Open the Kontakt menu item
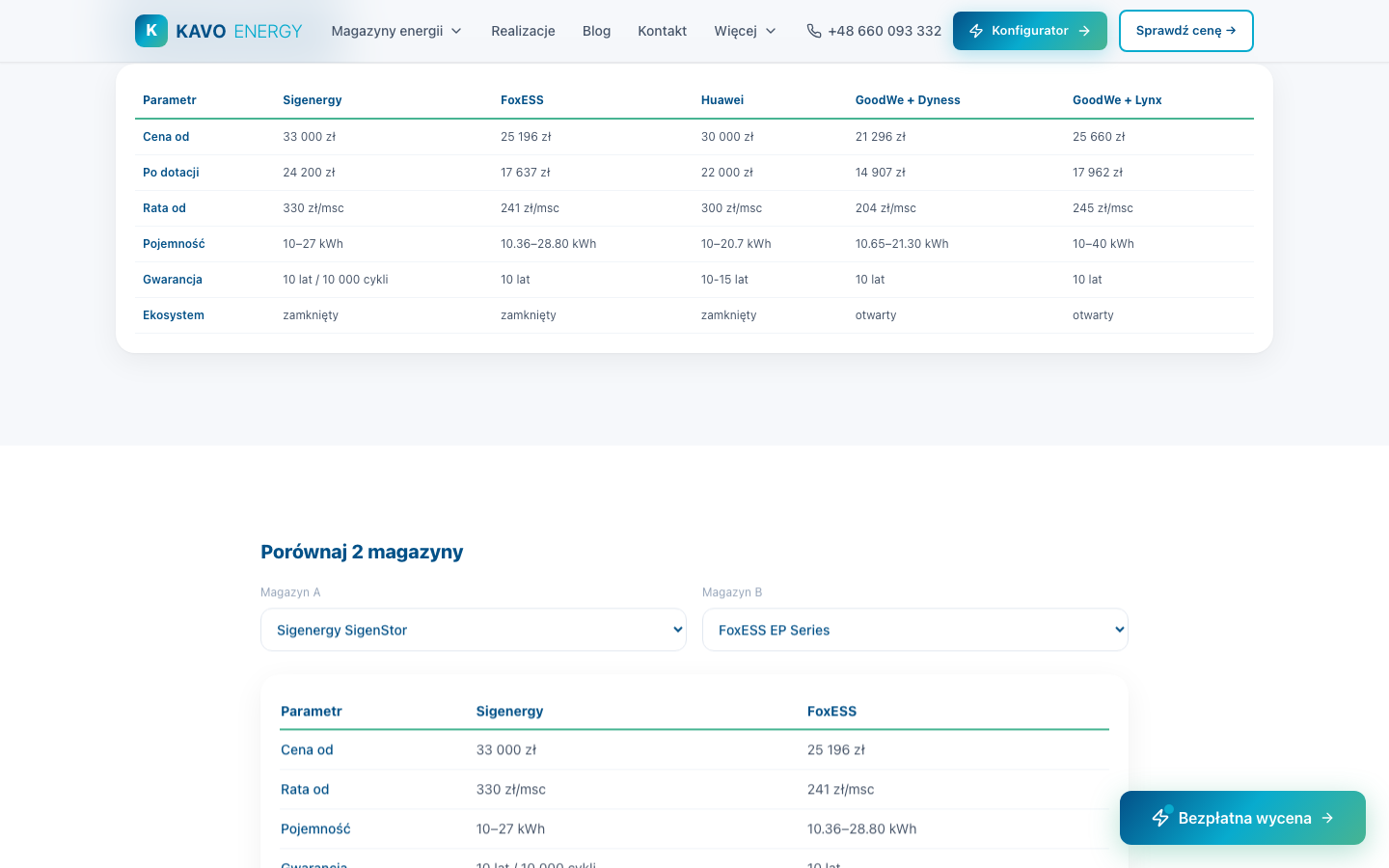 [662, 31]
